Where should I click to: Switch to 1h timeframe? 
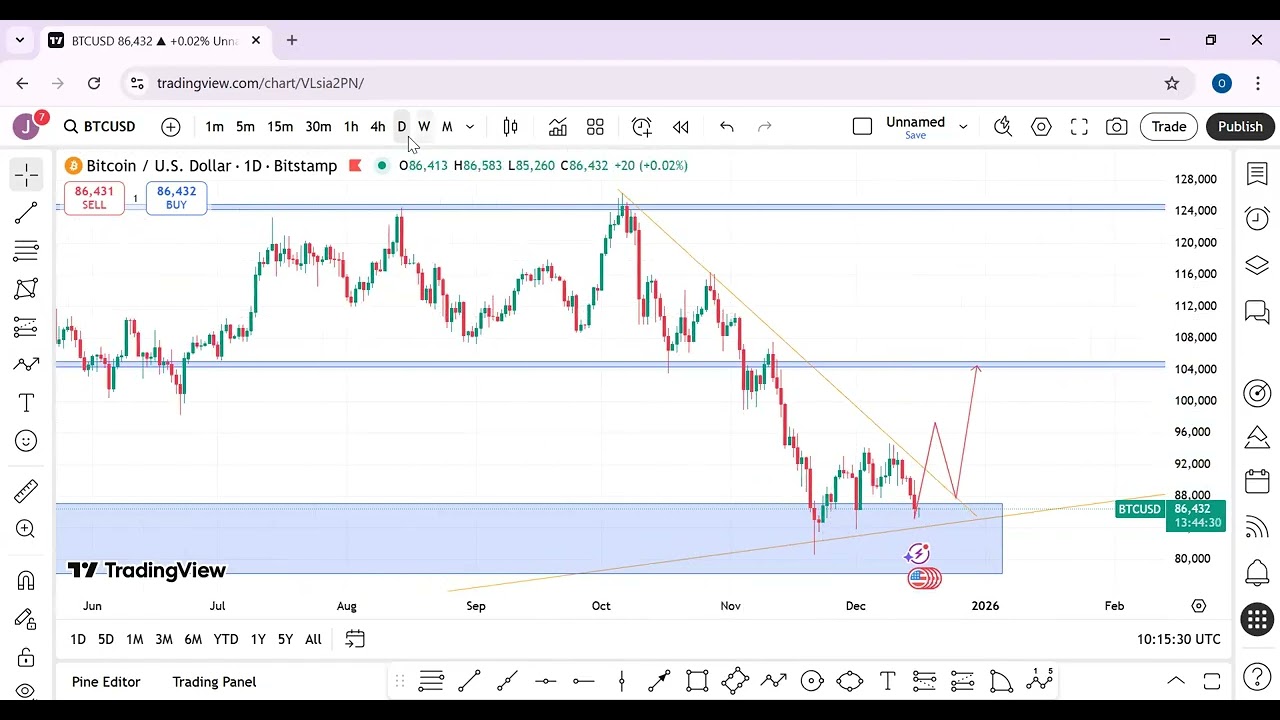coord(351,127)
